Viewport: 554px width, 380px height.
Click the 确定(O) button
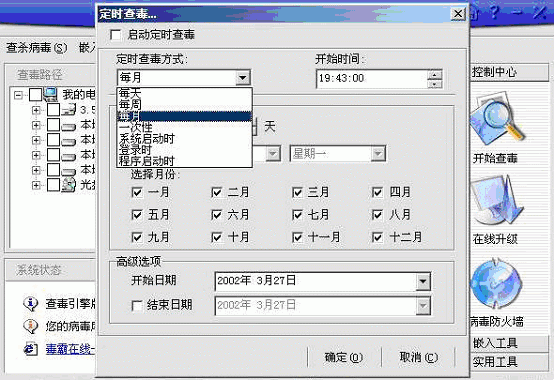click(344, 357)
